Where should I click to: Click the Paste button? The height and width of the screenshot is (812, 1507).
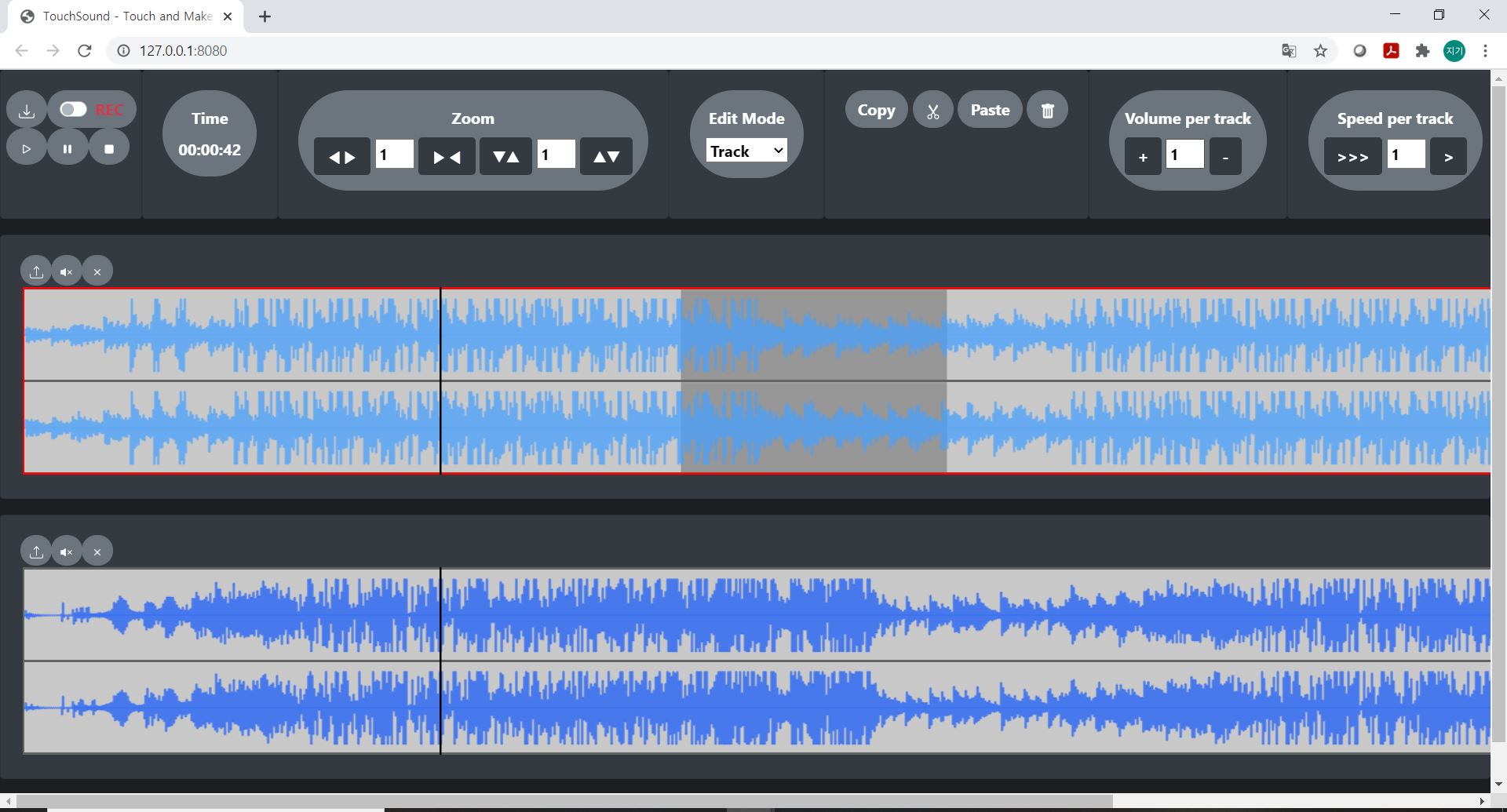(990, 110)
